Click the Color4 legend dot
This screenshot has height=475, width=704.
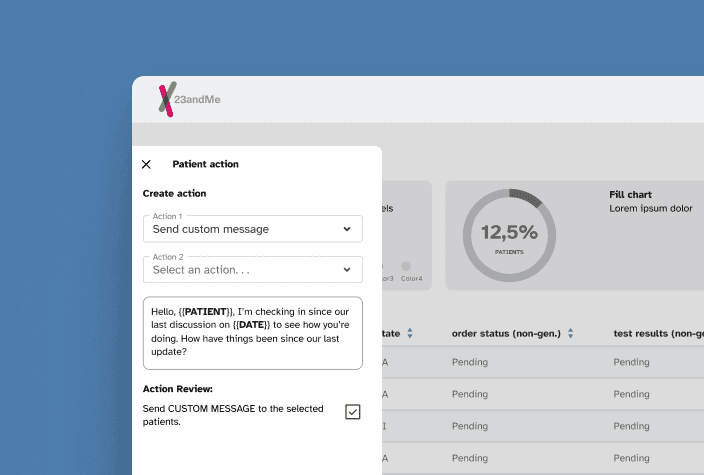pos(406,266)
